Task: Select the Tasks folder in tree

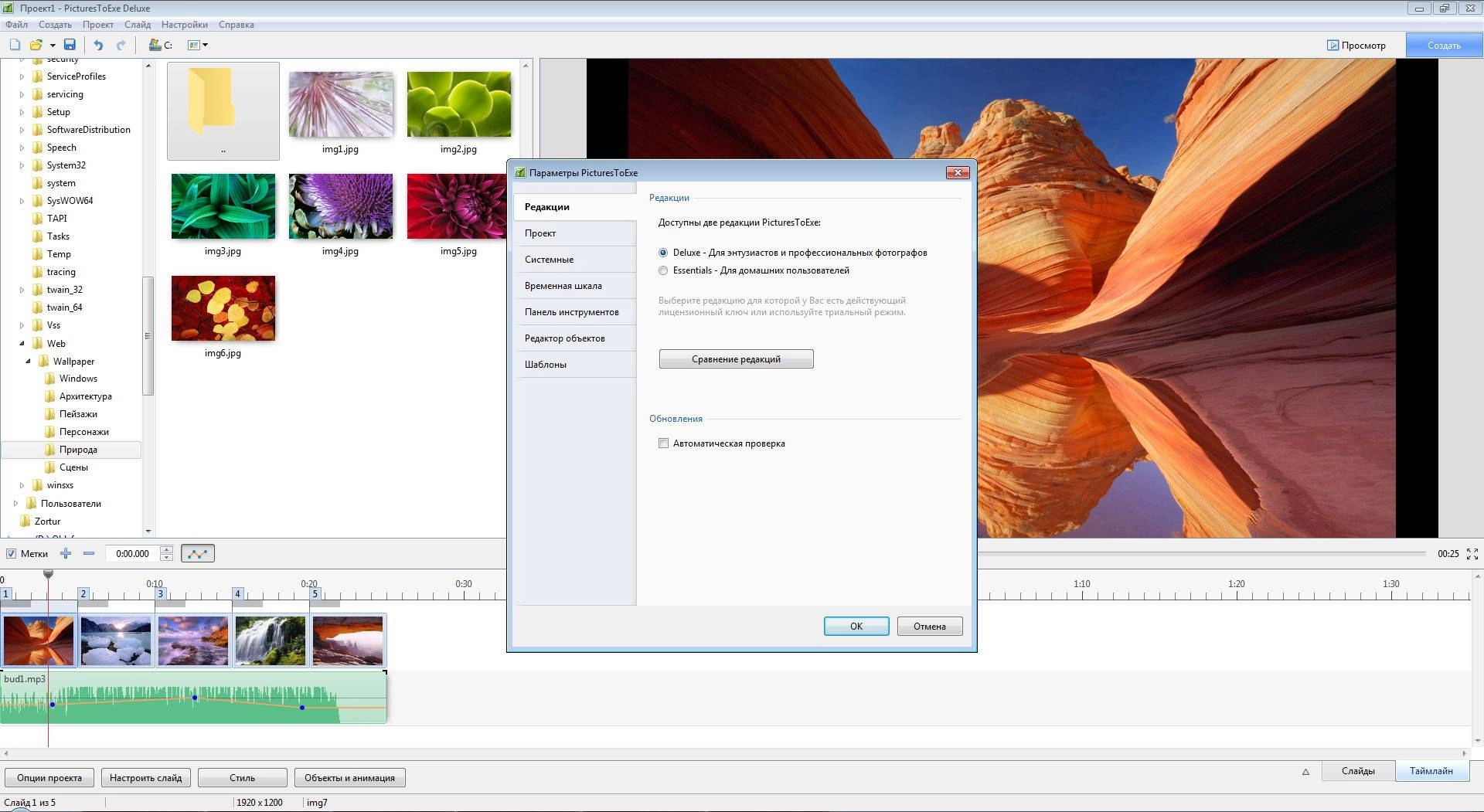Action: (58, 236)
